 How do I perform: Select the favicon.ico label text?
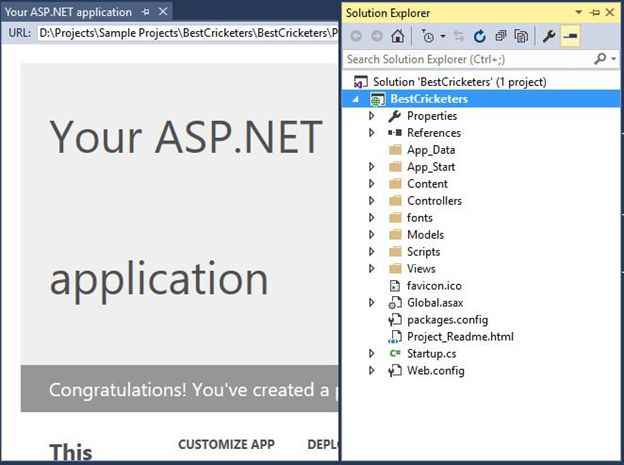coord(434,286)
